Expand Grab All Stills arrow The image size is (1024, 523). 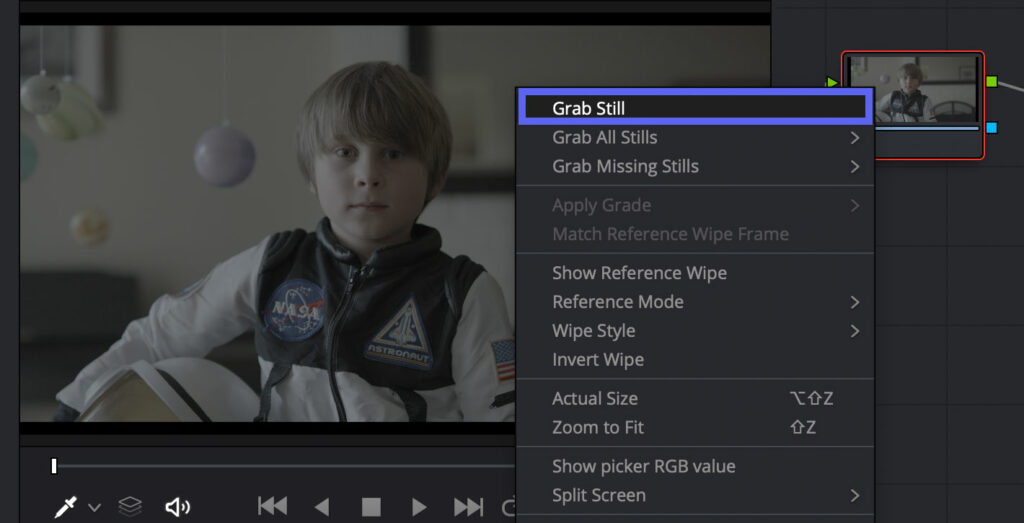coord(855,138)
